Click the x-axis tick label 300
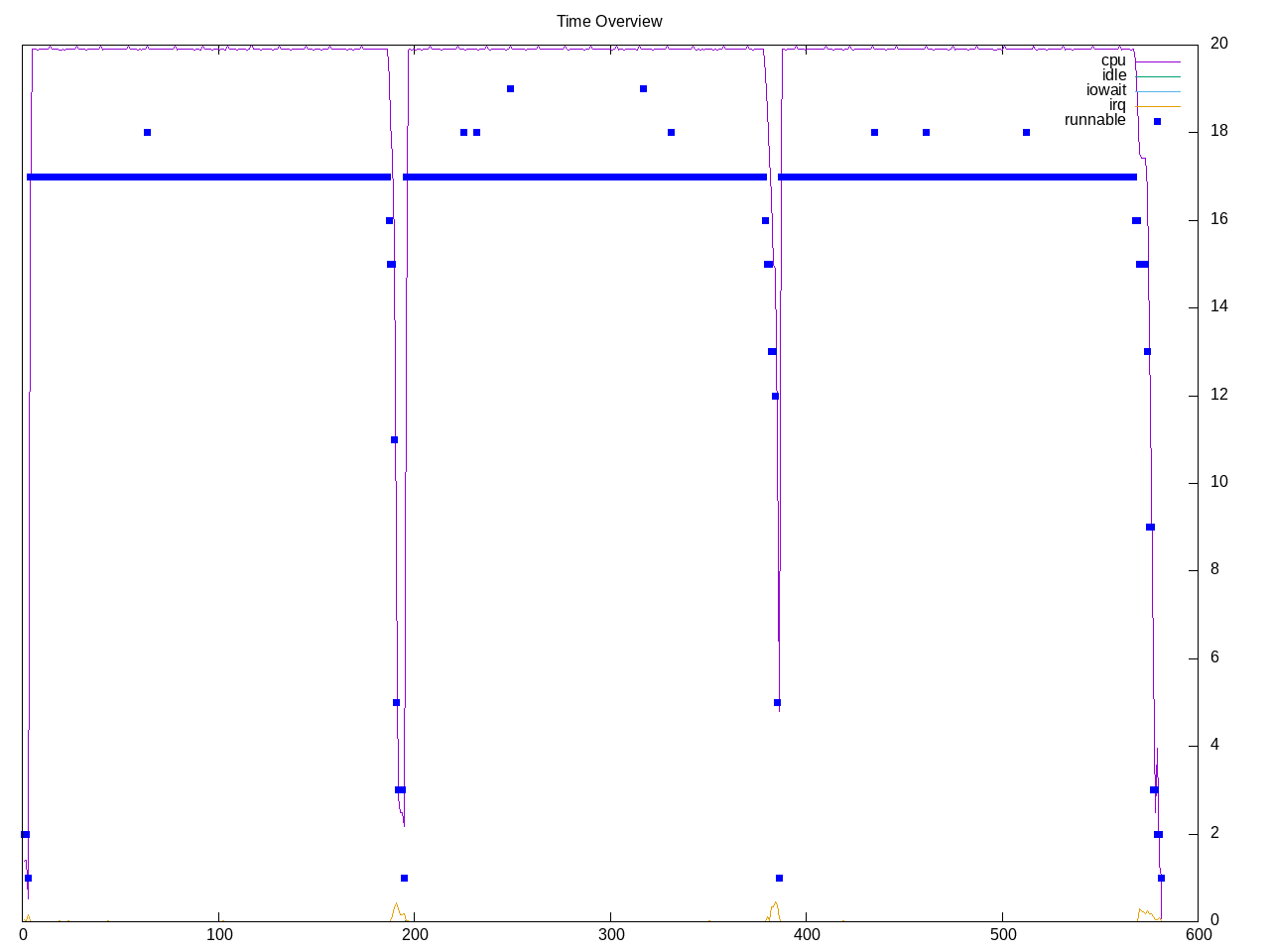 point(611,934)
